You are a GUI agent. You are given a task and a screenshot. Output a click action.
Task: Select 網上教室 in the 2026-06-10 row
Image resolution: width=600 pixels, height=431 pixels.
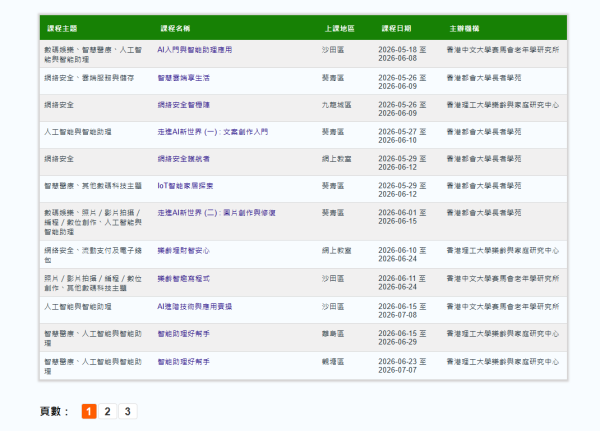(336, 251)
